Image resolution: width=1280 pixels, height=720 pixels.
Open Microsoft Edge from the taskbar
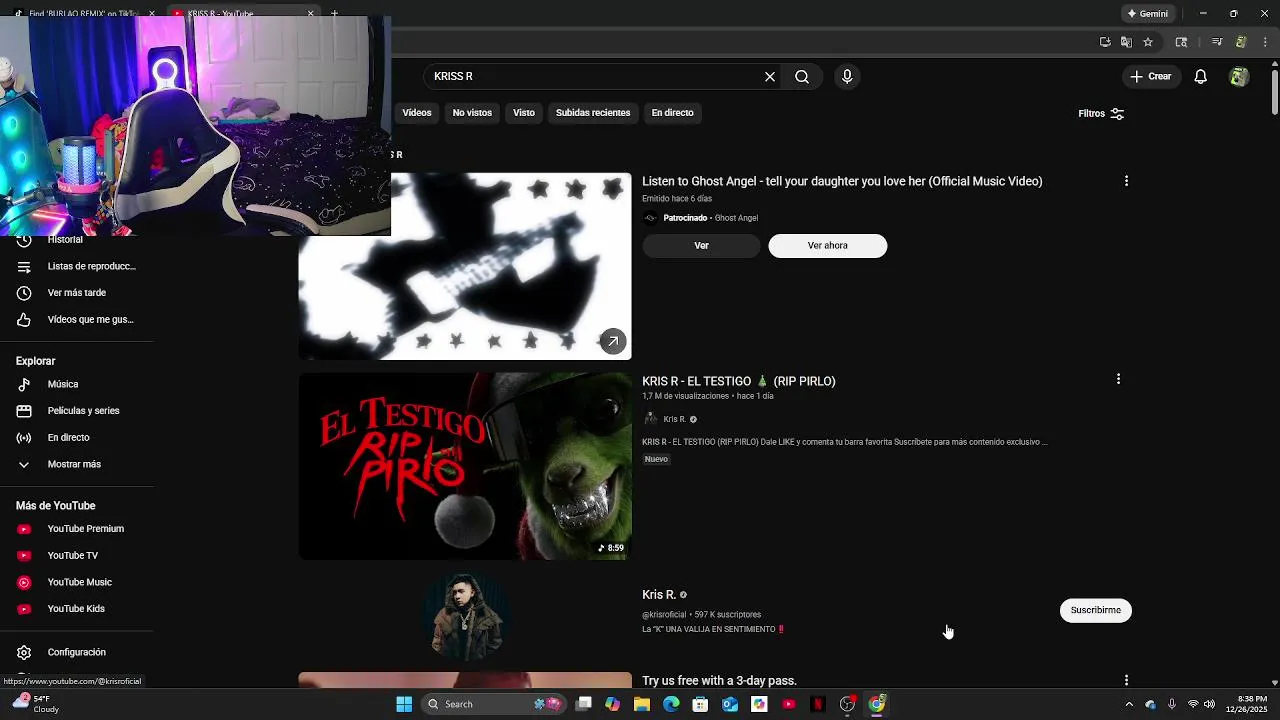click(671, 704)
